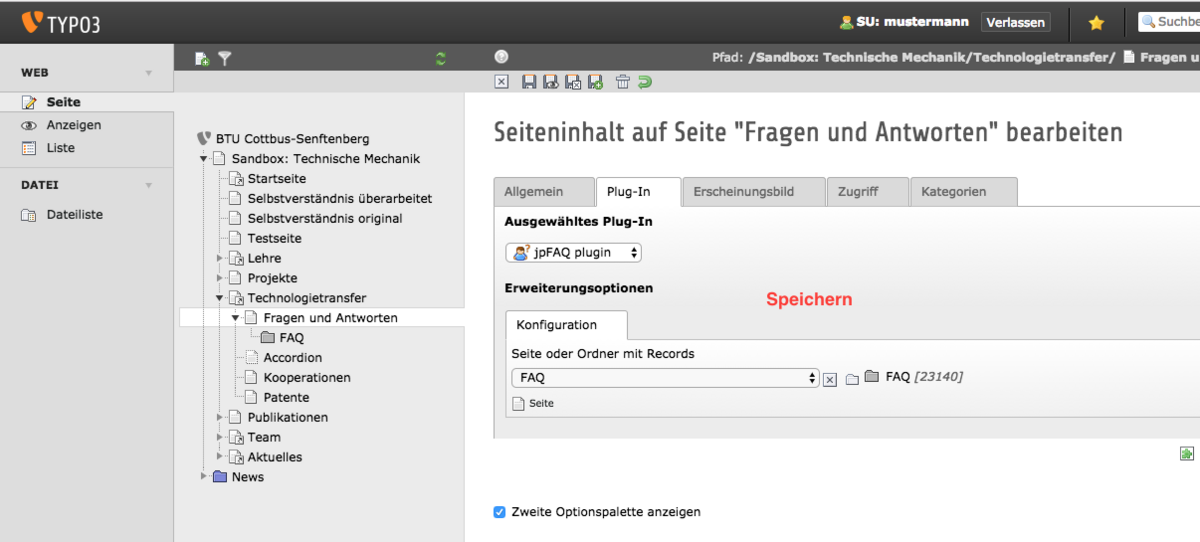Switch to the Allgemein tab
Image resolution: width=1200 pixels, height=542 pixels.
533,192
